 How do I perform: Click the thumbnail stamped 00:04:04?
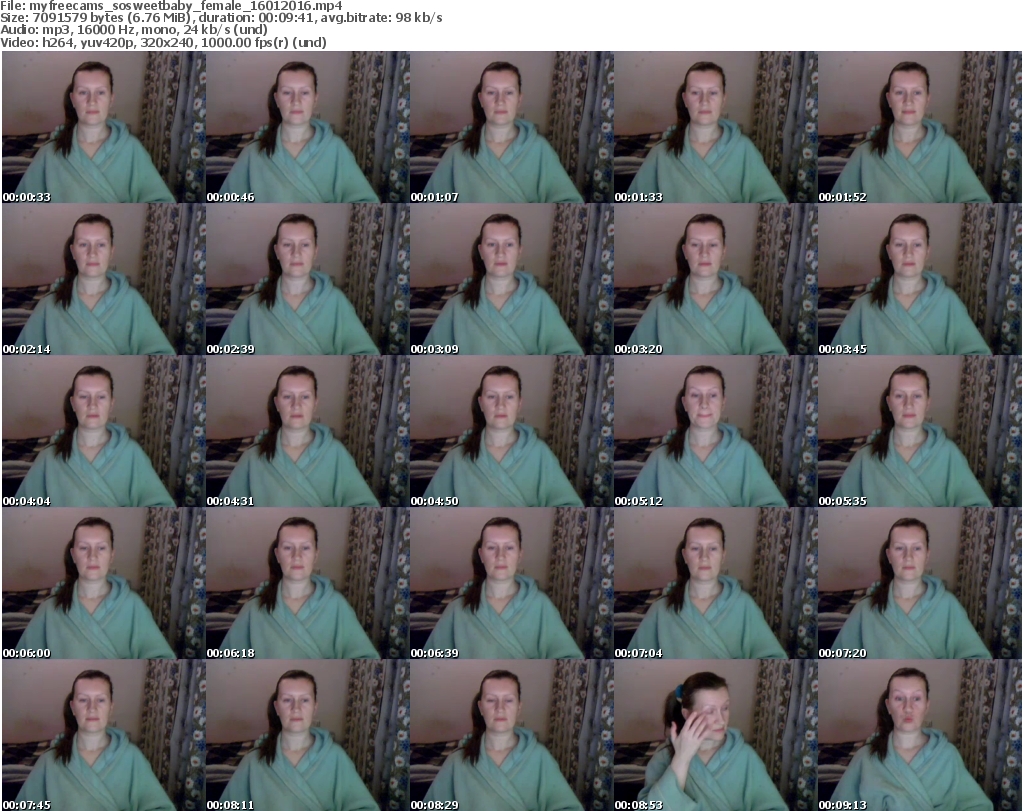pos(104,431)
